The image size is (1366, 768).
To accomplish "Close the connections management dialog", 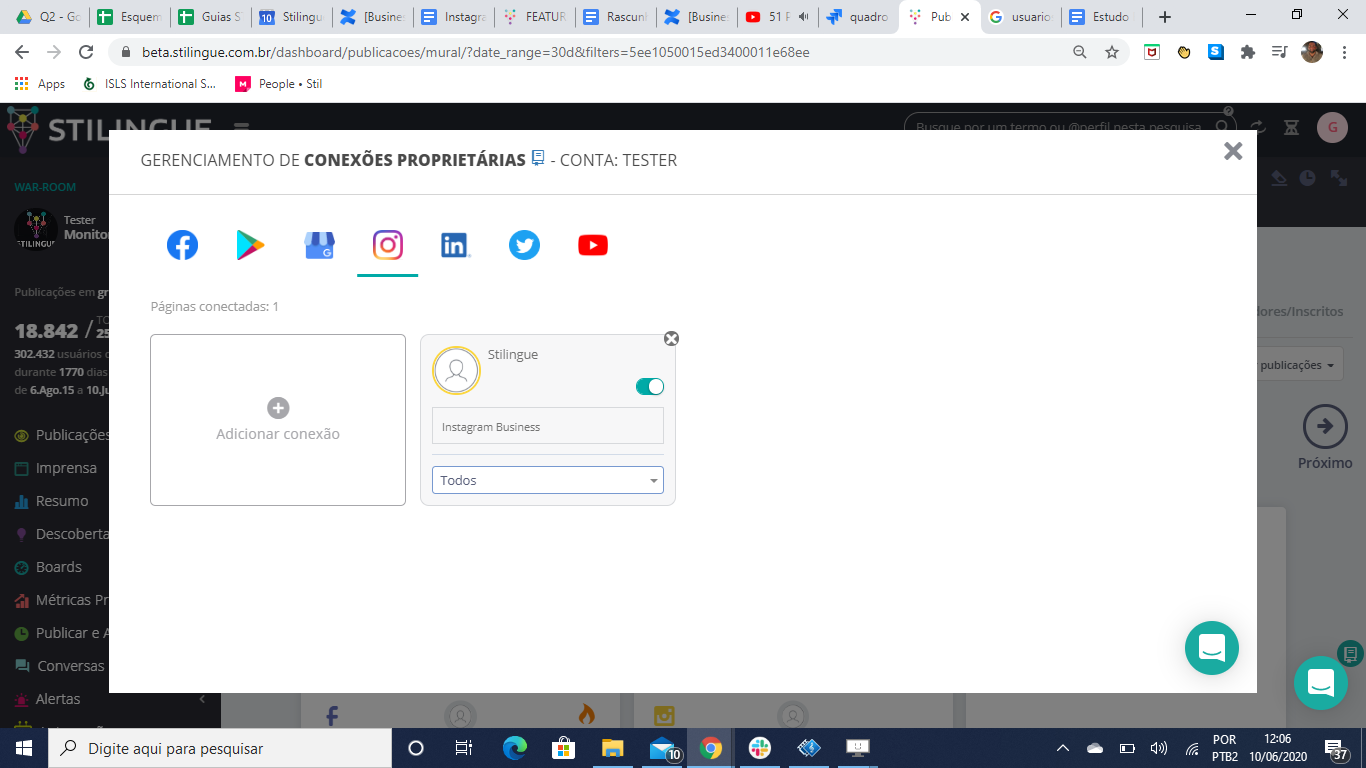I will pos(1233,151).
